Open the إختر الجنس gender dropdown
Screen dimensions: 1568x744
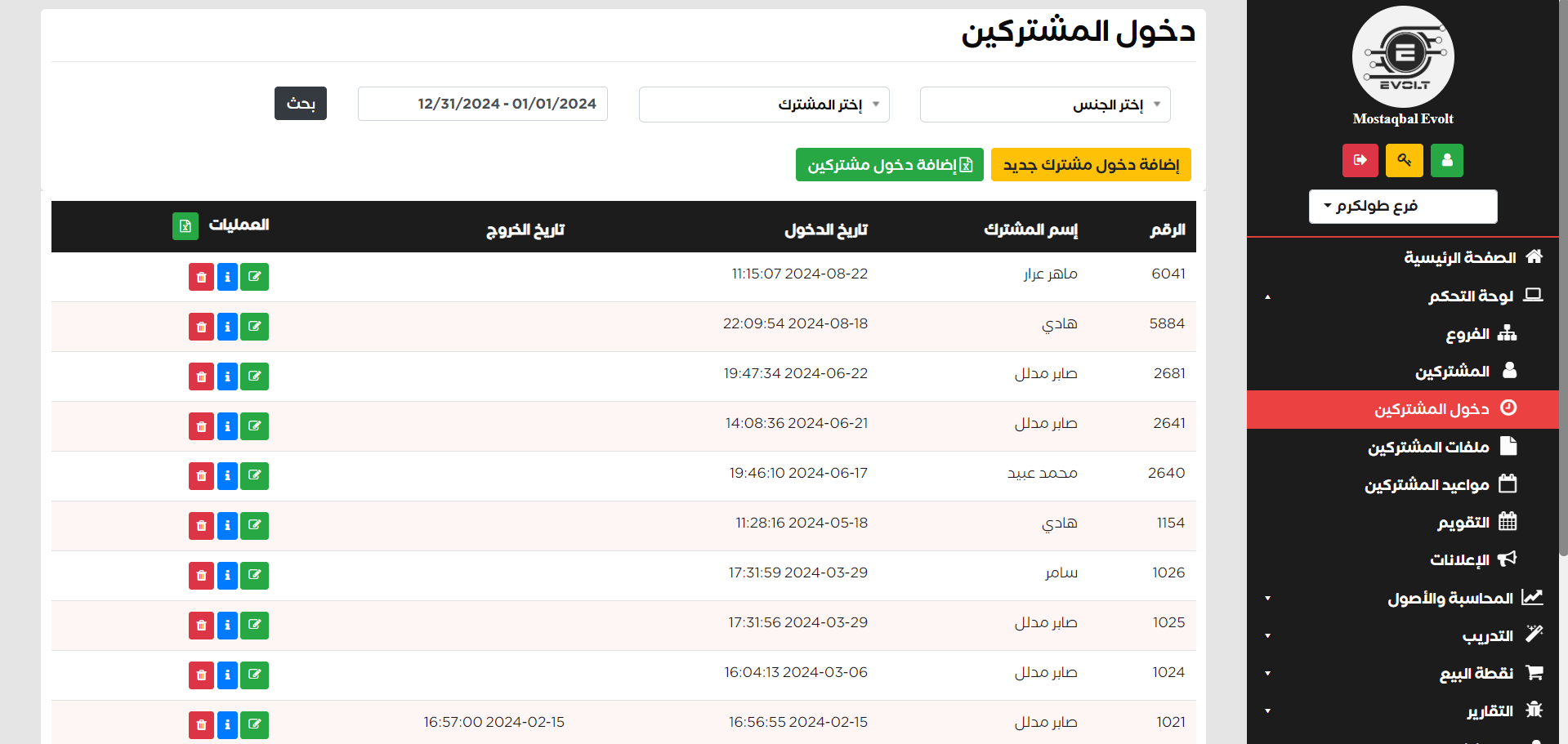(1044, 105)
